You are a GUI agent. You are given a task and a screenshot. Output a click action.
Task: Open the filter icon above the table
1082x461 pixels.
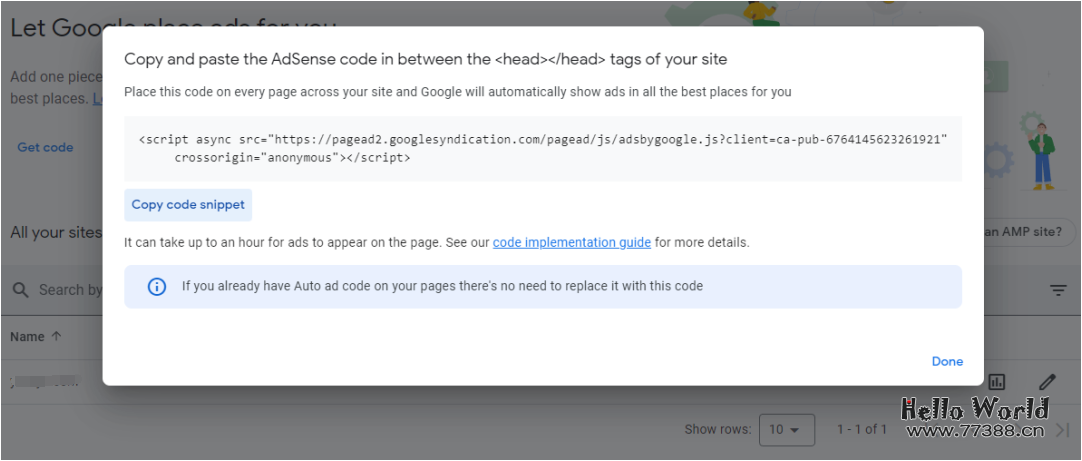(x=1058, y=290)
